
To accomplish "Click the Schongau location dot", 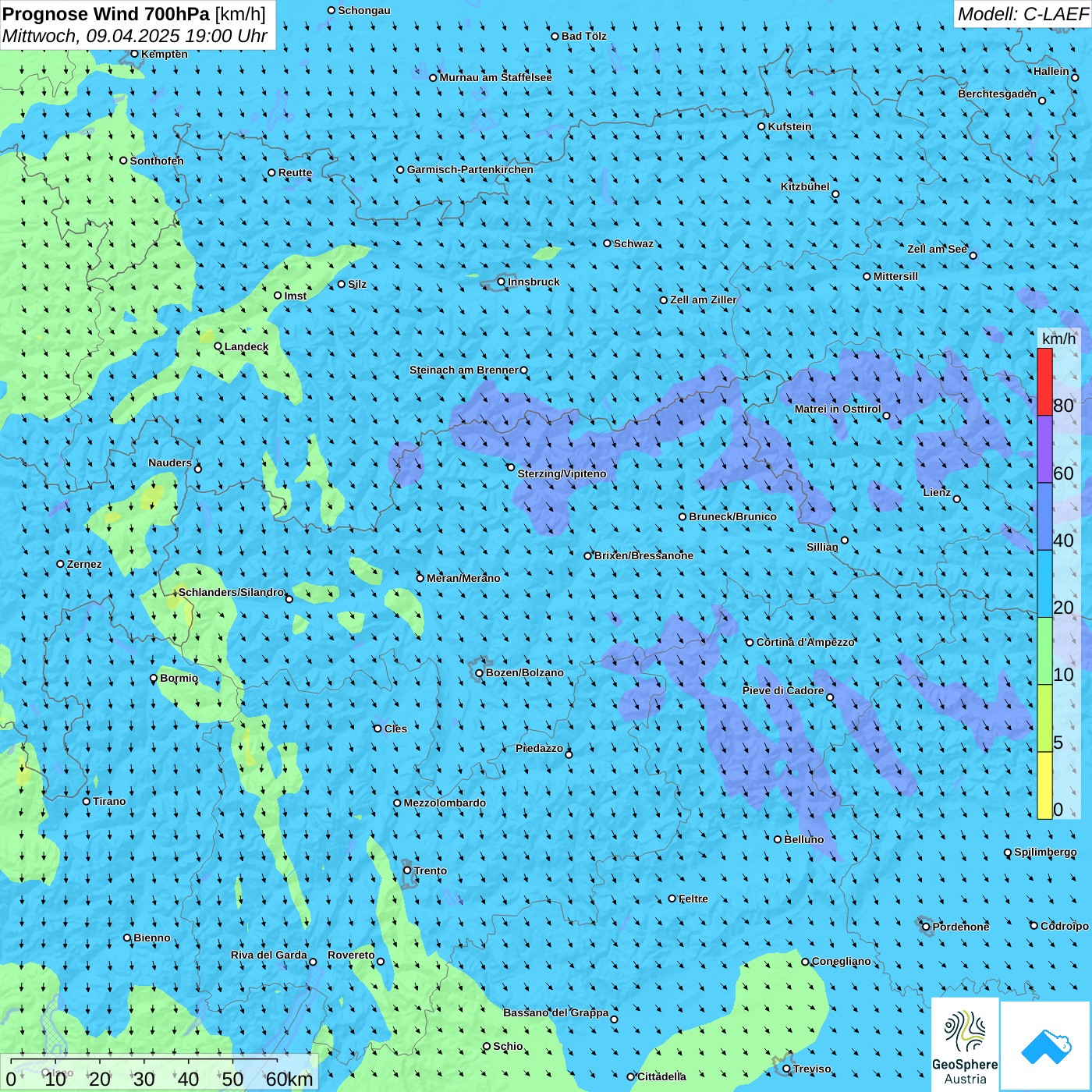I will coord(331,10).
